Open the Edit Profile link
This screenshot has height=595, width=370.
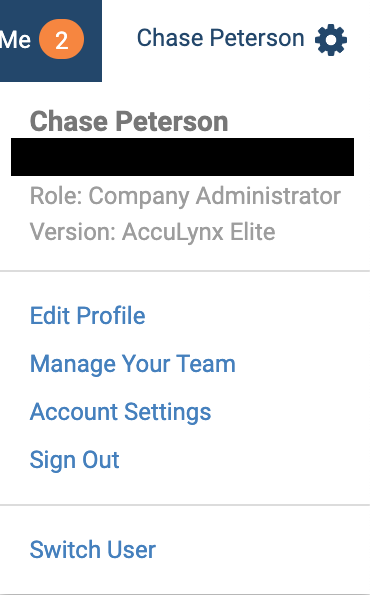pos(87,316)
